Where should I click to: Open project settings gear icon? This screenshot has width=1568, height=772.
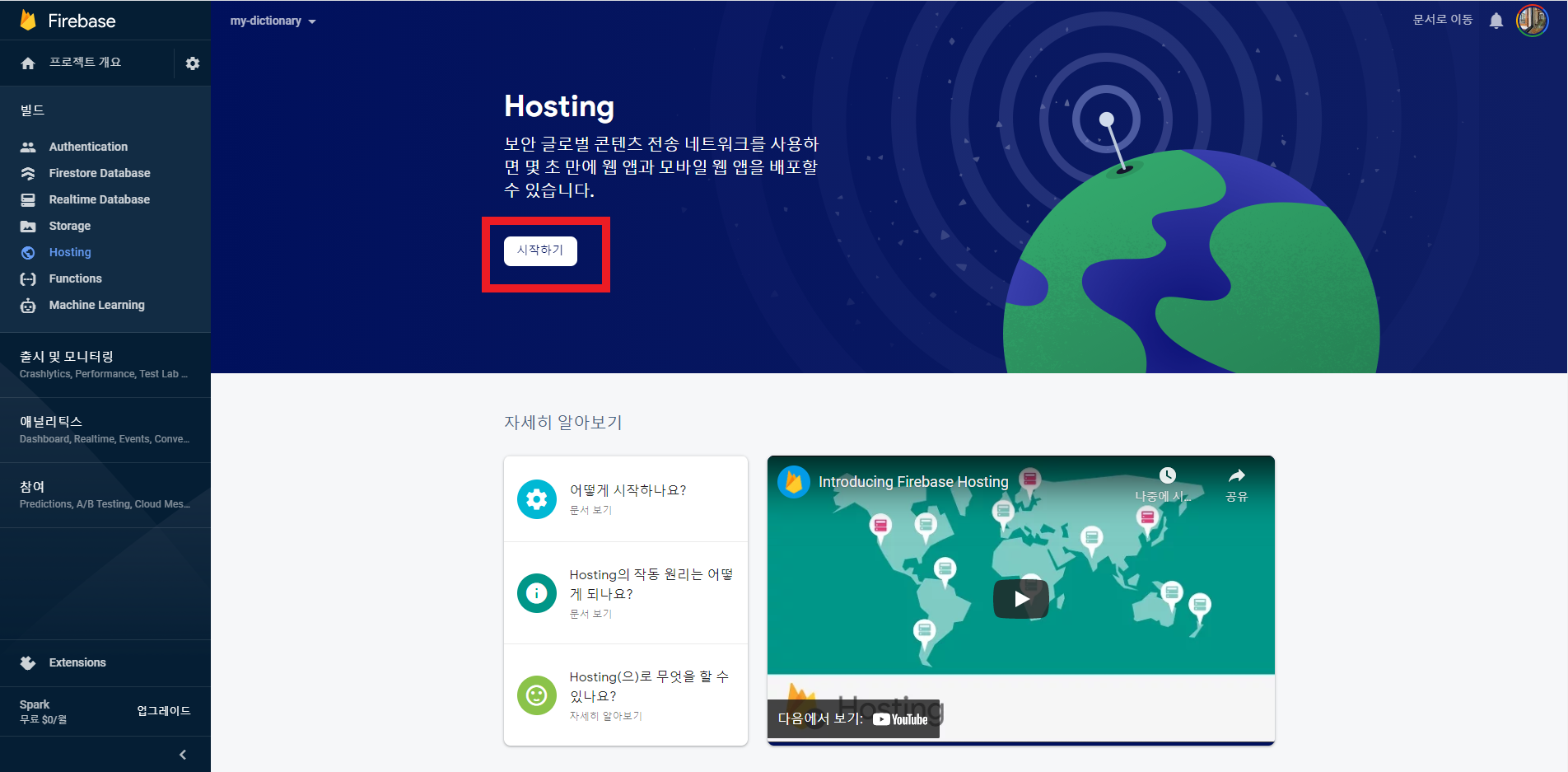pyautogui.click(x=193, y=63)
